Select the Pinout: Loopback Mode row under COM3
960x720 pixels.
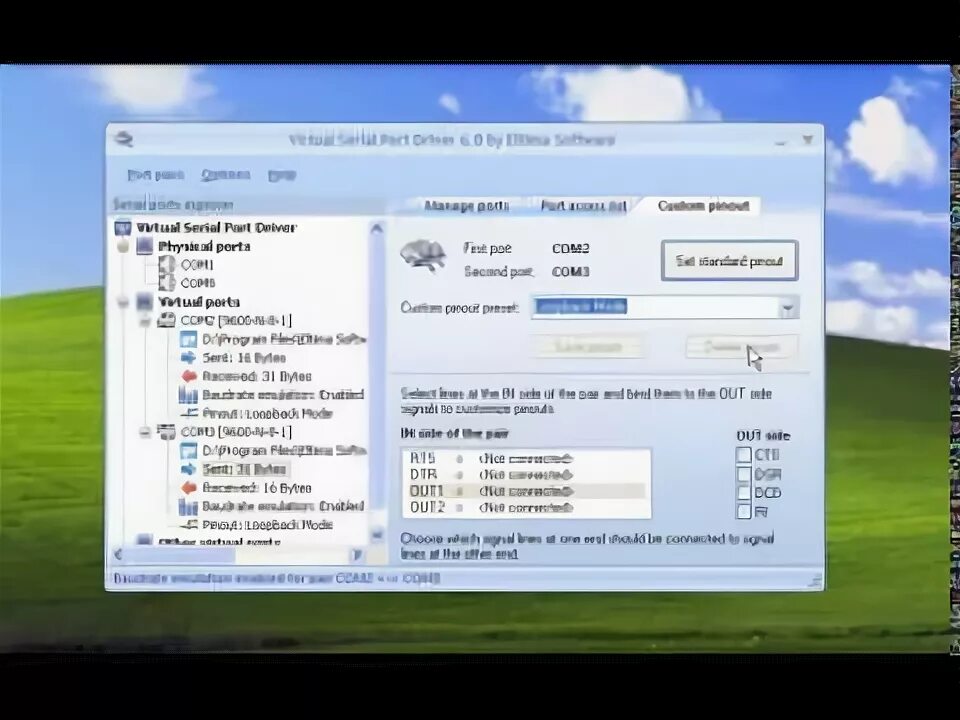coord(268,525)
